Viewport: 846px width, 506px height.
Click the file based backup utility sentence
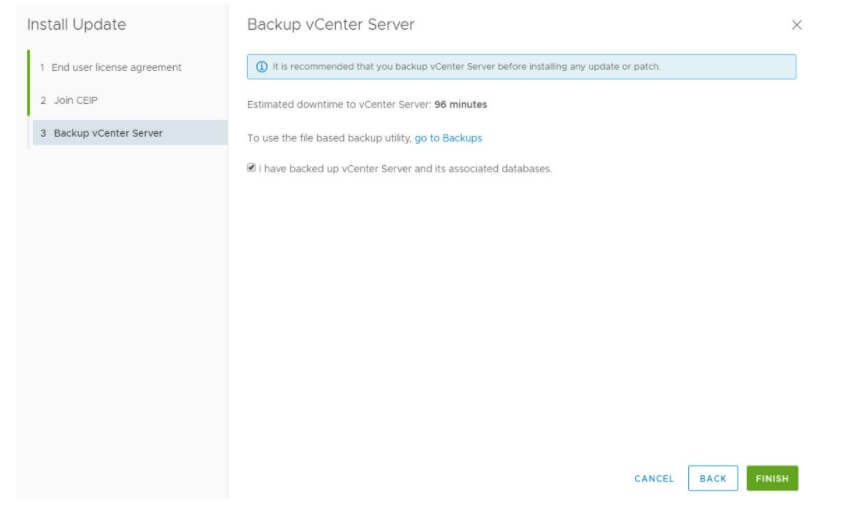tap(329, 138)
